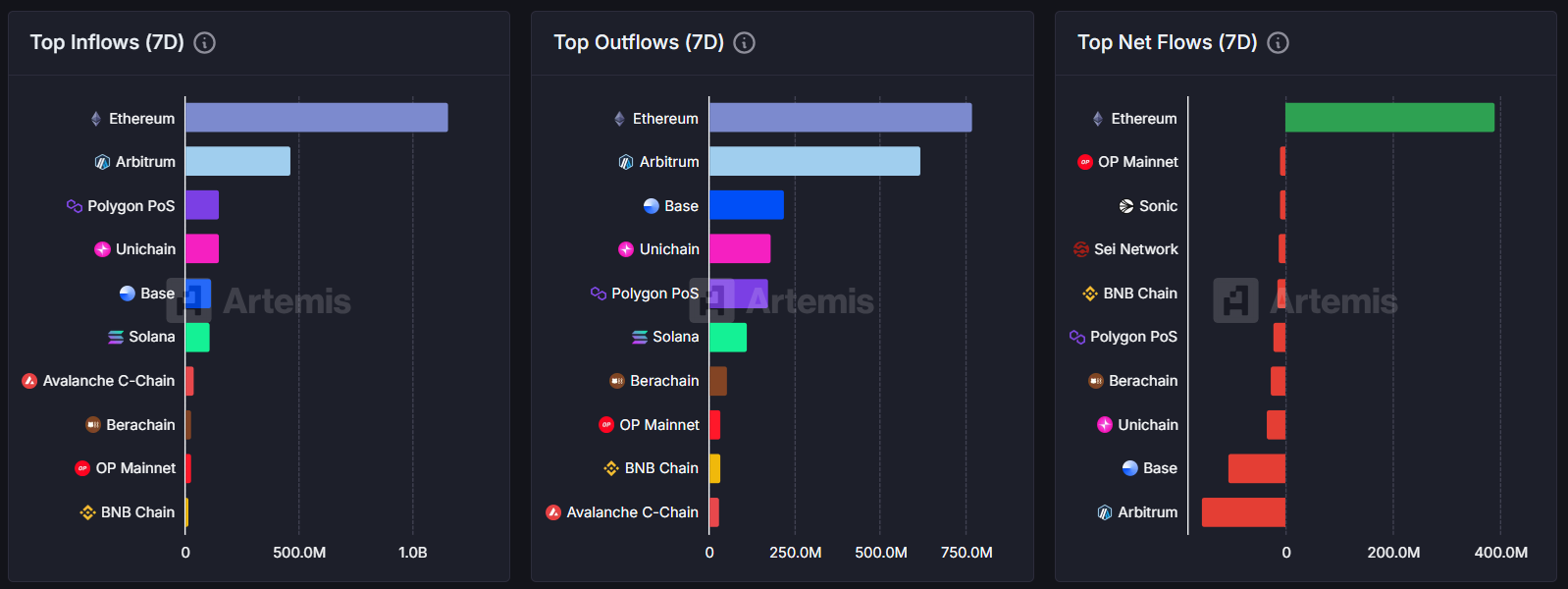Click Sei Network logo in Net Flows
1568x589 pixels.
click(x=1081, y=249)
